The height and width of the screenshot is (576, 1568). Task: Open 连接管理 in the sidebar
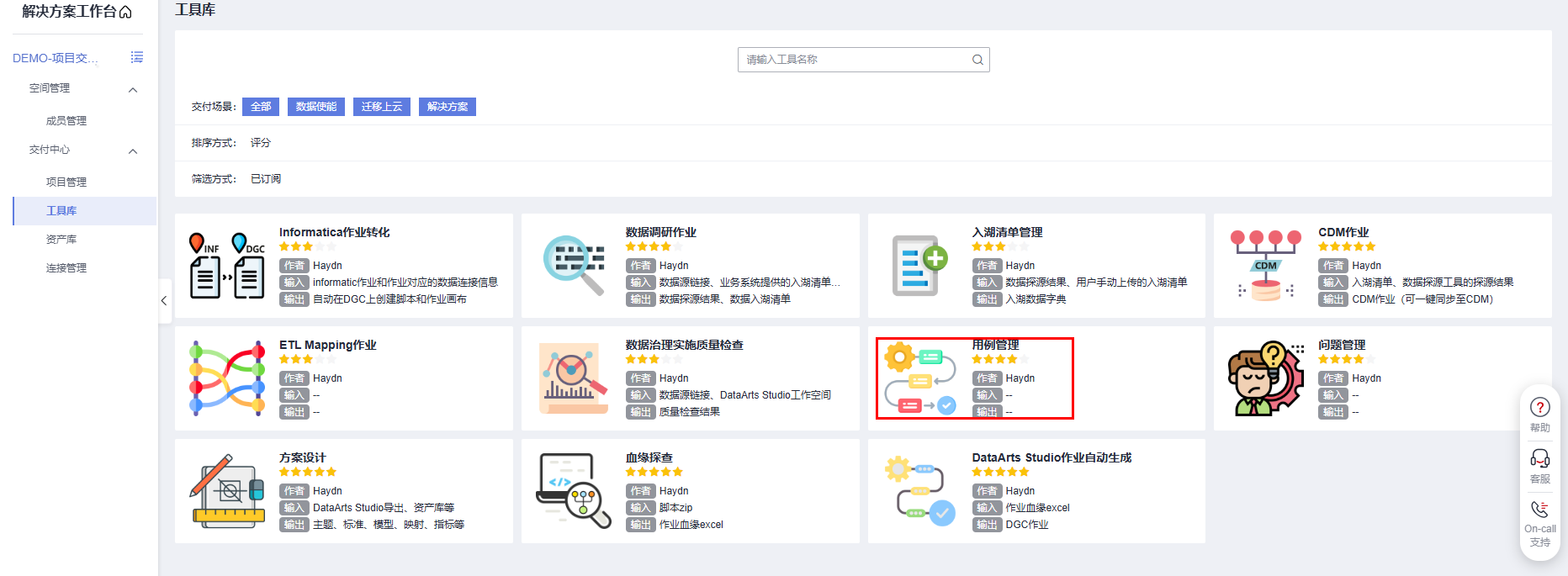click(66, 268)
